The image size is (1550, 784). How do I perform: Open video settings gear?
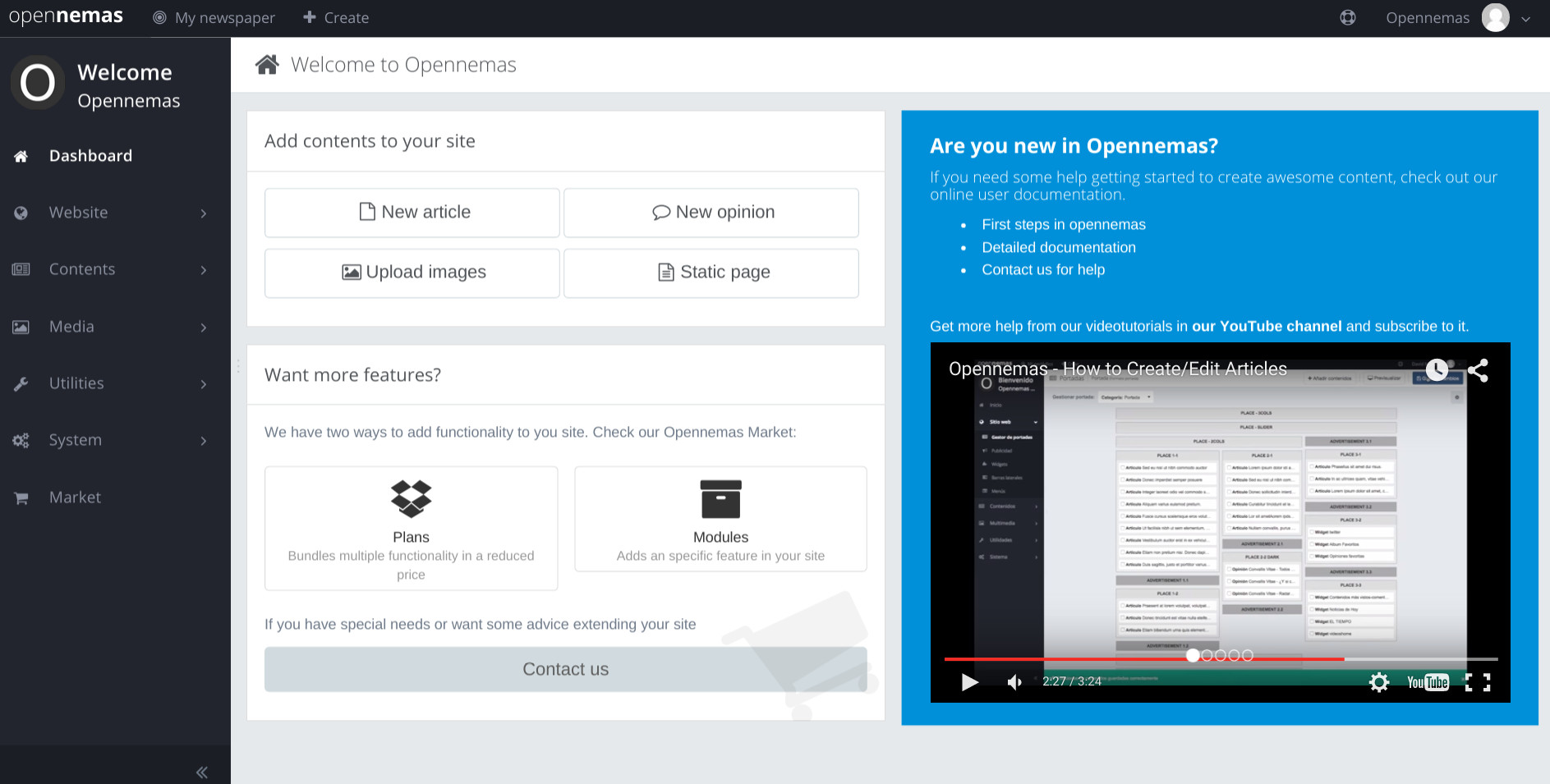coord(1379,682)
